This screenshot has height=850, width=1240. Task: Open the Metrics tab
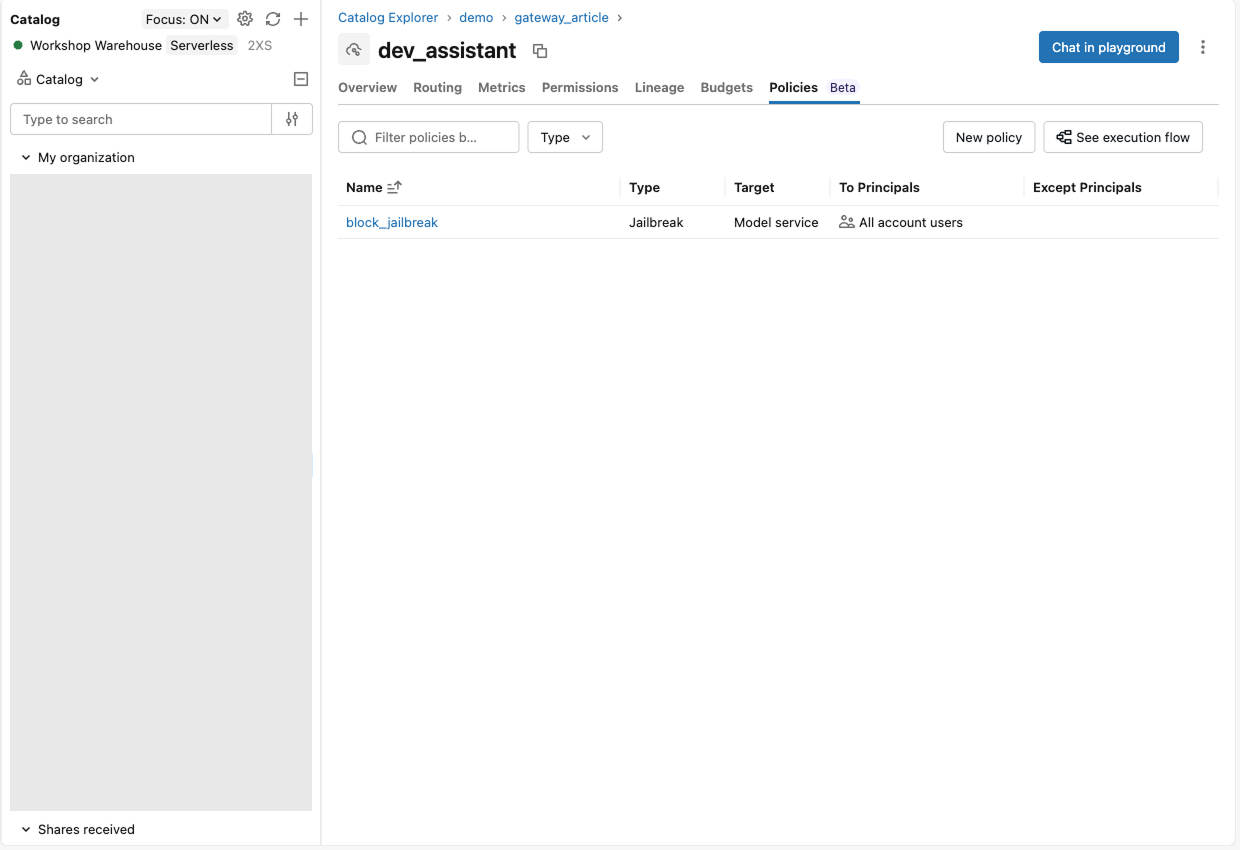[502, 87]
